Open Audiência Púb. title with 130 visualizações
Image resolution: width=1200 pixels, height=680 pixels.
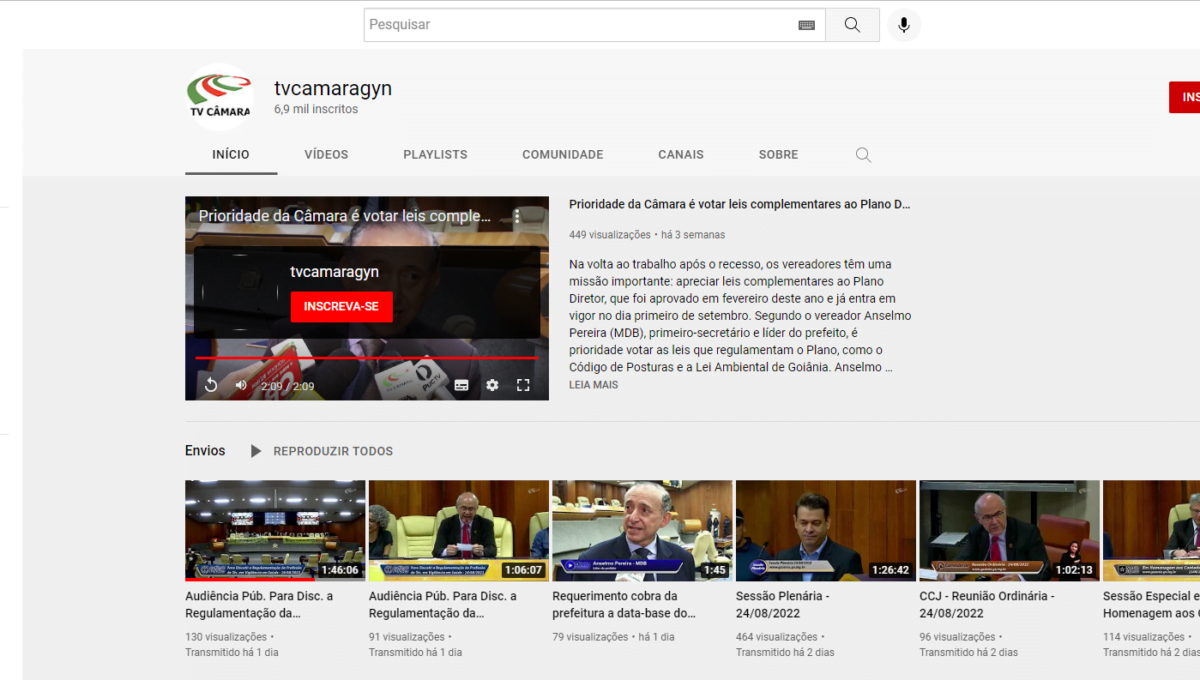tap(260, 605)
